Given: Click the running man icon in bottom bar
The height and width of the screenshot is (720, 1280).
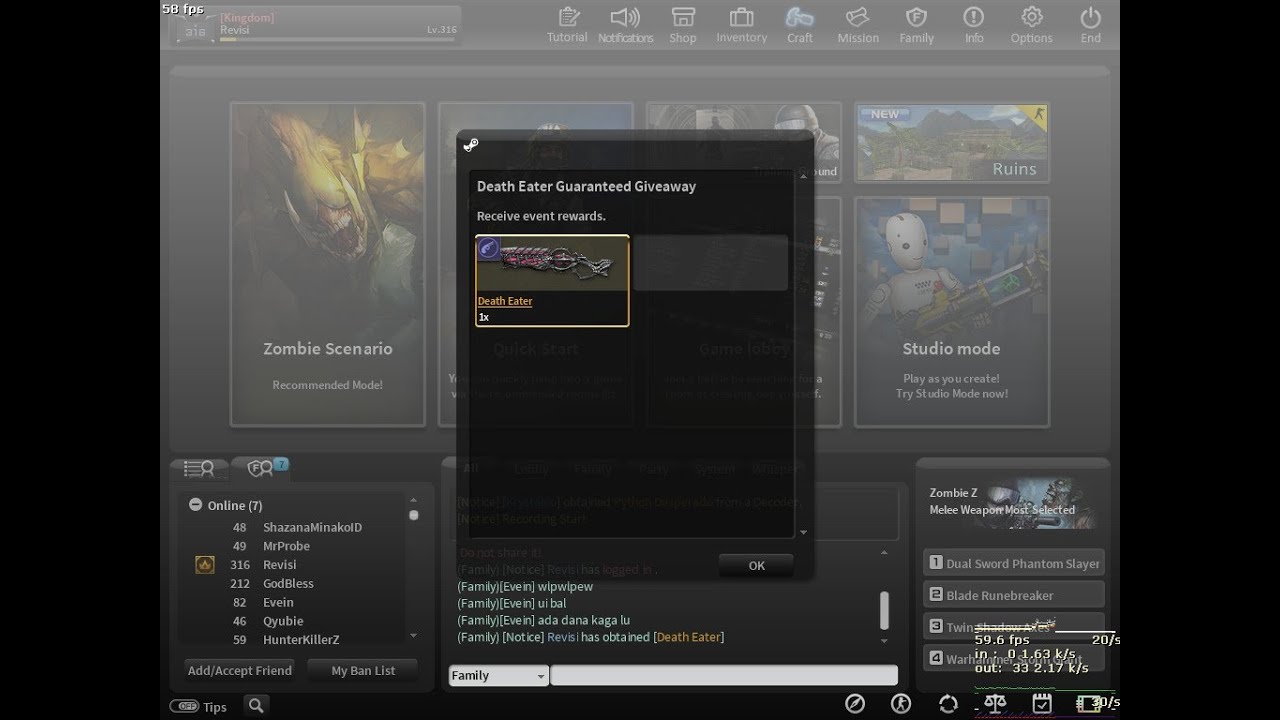Looking at the screenshot, I should (x=901, y=704).
